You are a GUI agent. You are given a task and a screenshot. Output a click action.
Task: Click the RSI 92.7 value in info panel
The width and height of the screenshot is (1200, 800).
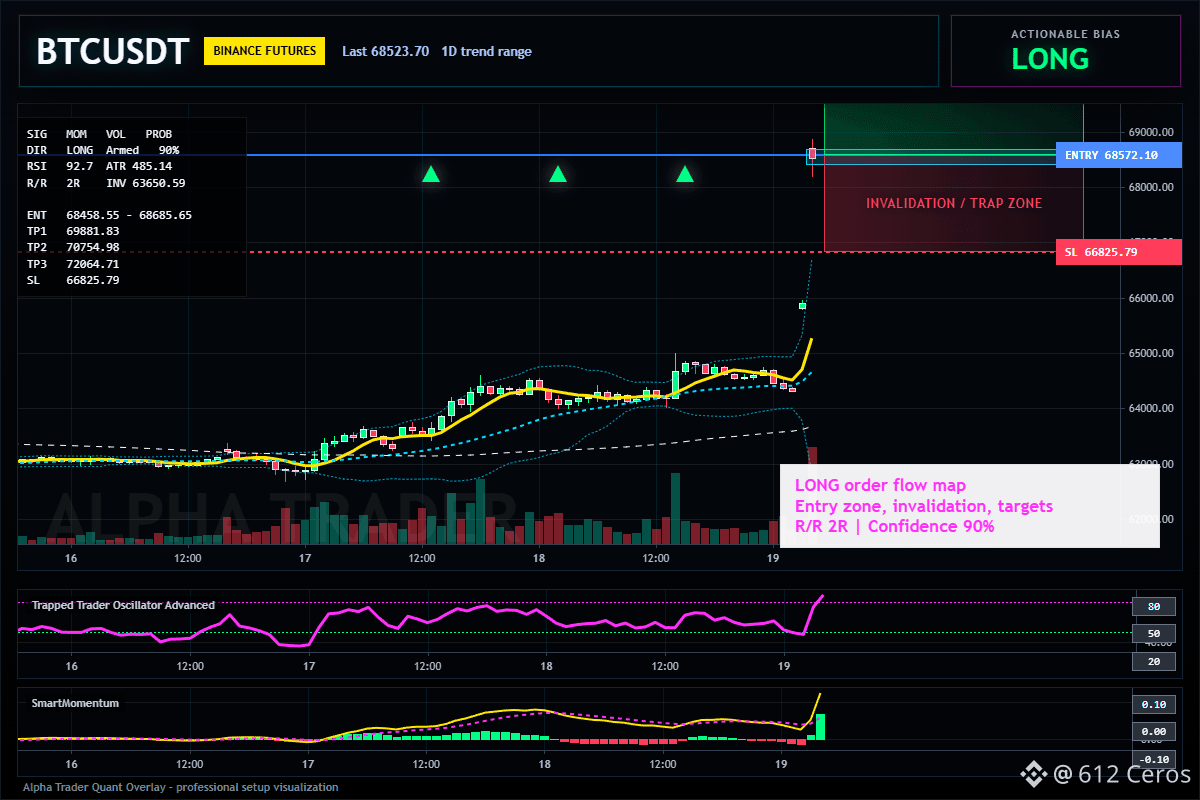click(x=60, y=166)
